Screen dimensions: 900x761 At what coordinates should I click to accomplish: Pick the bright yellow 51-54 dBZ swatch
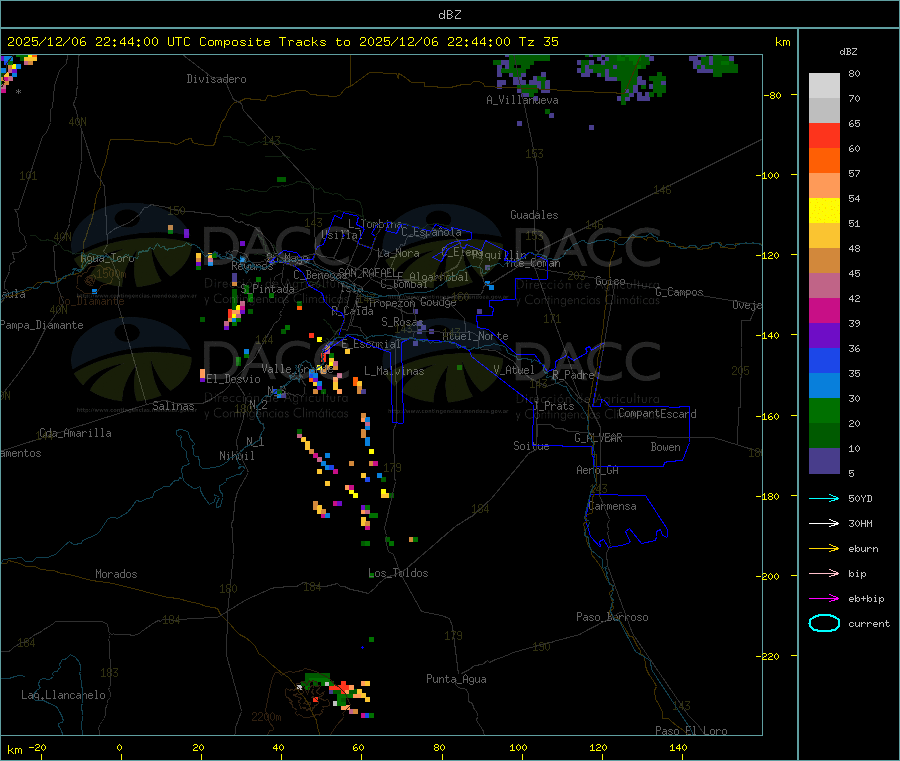(x=824, y=211)
